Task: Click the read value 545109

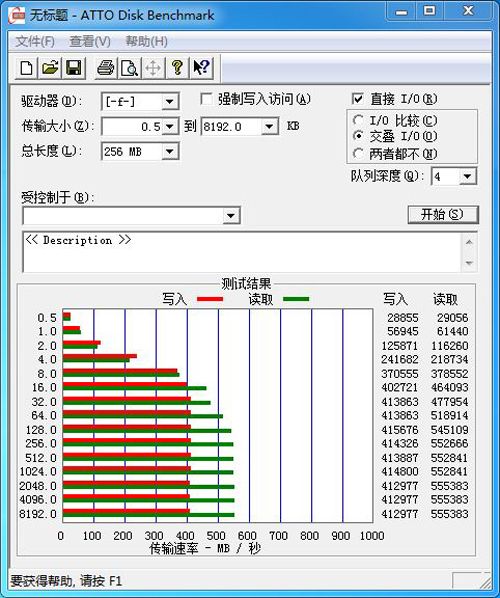Action: (449, 430)
